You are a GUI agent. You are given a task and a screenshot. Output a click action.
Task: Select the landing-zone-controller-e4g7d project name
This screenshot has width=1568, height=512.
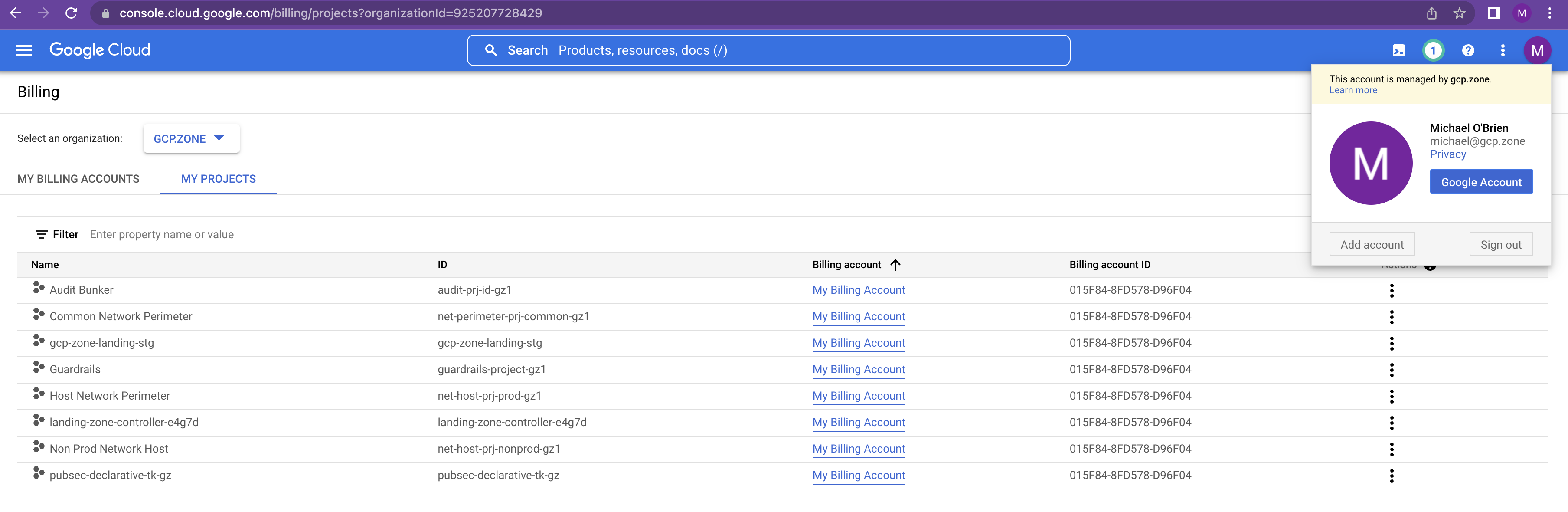[124, 423]
